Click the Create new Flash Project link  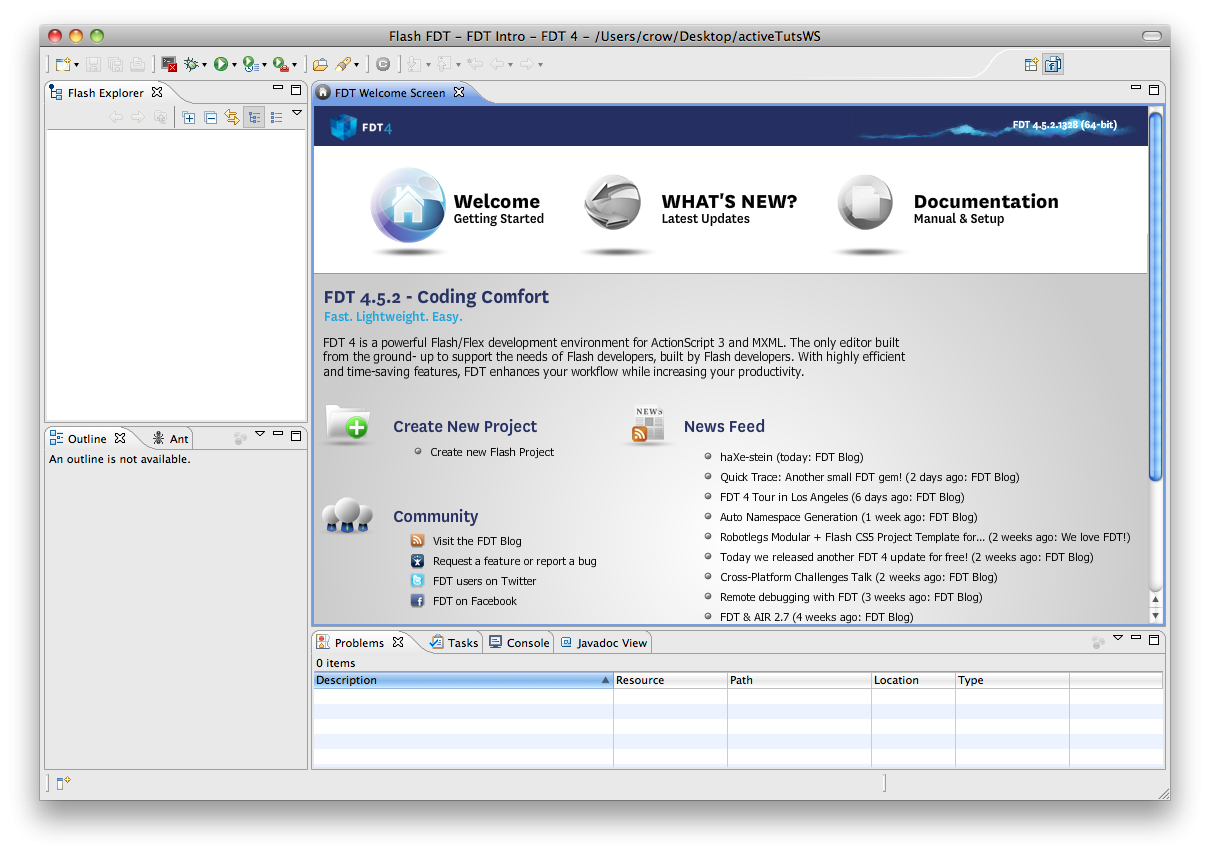point(491,452)
